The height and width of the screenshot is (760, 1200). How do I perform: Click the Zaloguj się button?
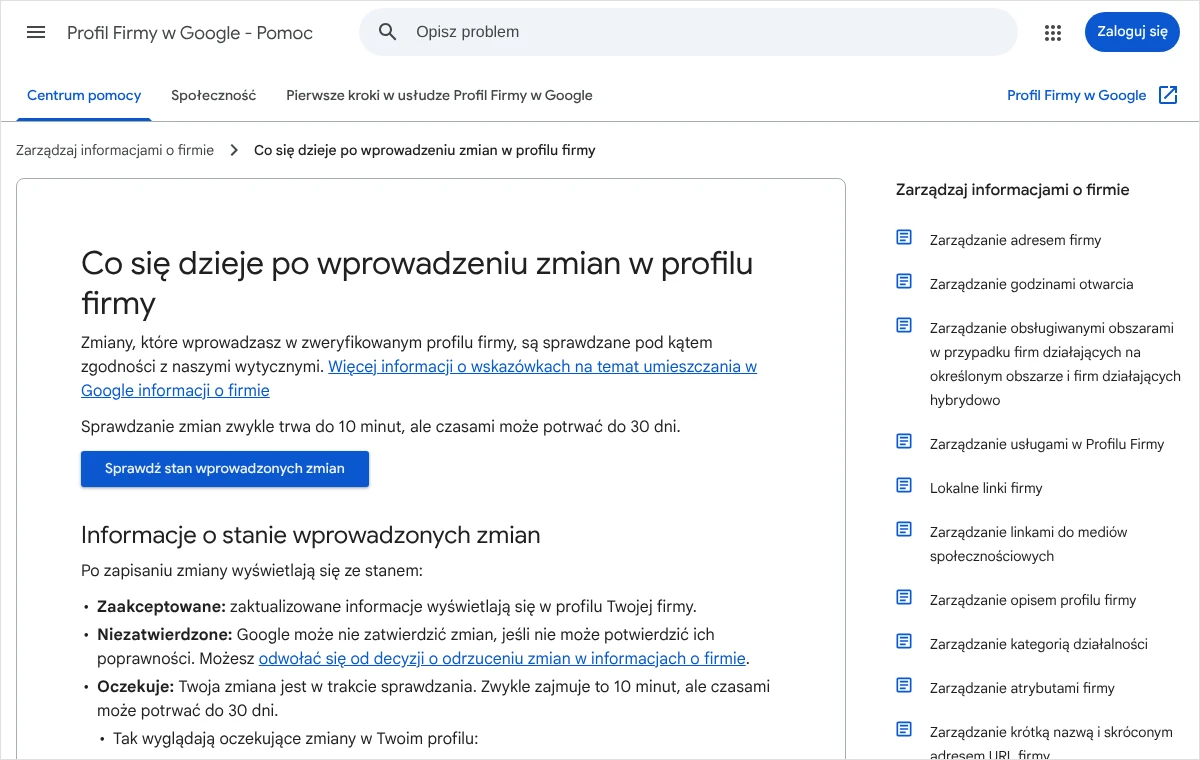[1132, 32]
